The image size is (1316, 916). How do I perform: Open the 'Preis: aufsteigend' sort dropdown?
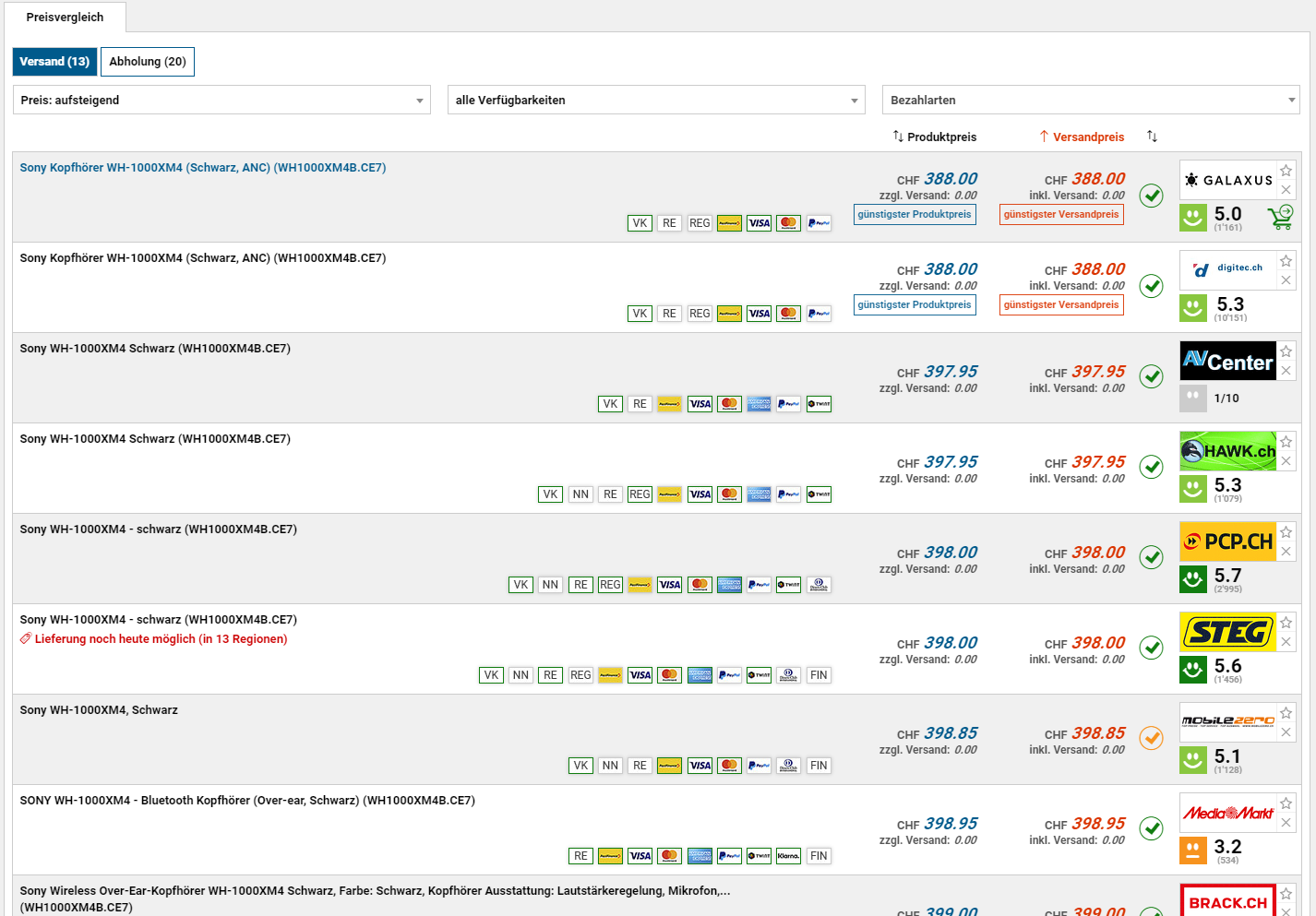[221, 100]
